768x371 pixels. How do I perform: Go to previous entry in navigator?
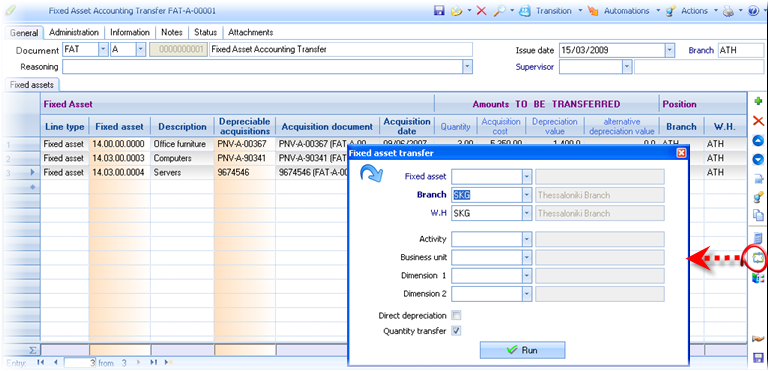pyautogui.click(x=55, y=363)
